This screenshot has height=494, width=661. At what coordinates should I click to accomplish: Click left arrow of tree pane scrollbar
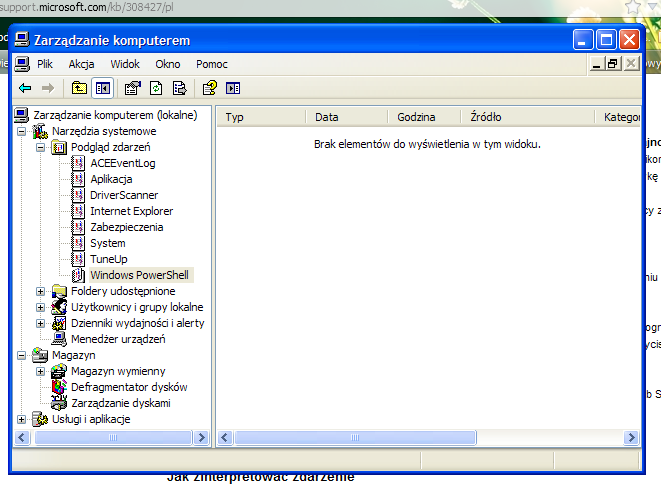tap(22, 438)
